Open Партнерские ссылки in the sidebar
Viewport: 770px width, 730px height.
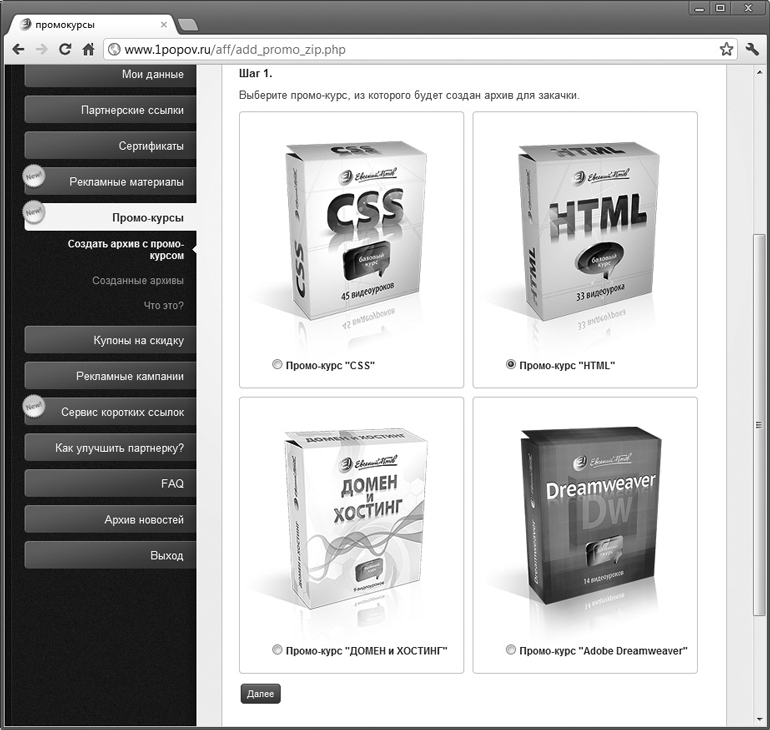[x=110, y=110]
